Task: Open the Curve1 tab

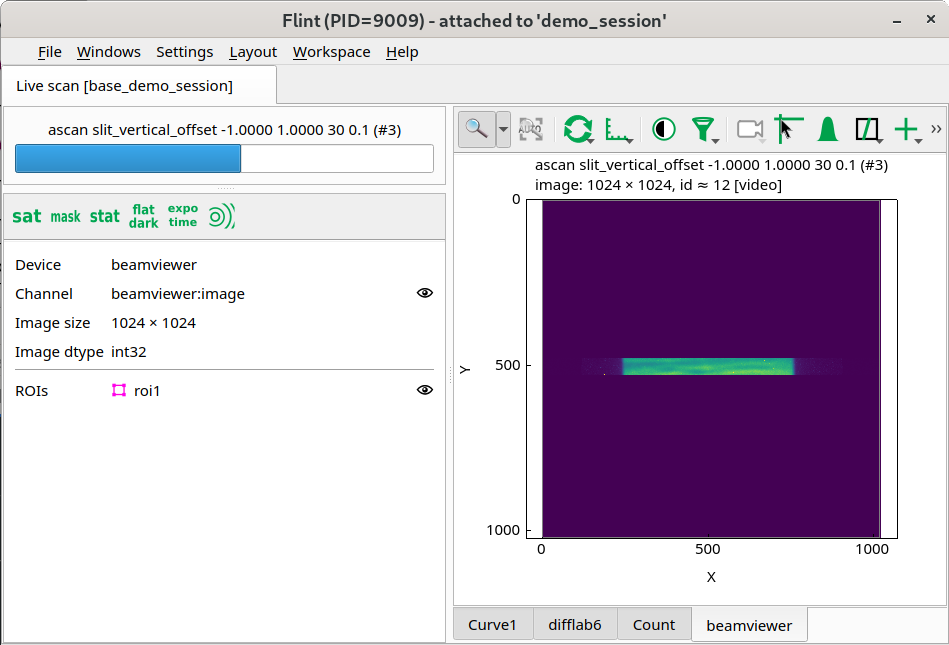Action: tap(492, 624)
